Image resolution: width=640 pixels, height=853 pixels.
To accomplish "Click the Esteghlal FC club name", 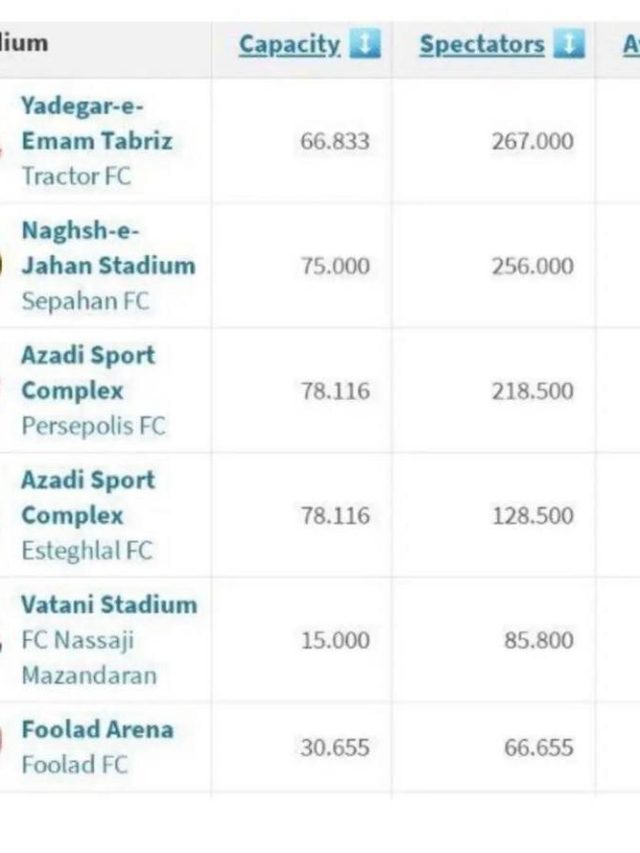I will point(87,550).
